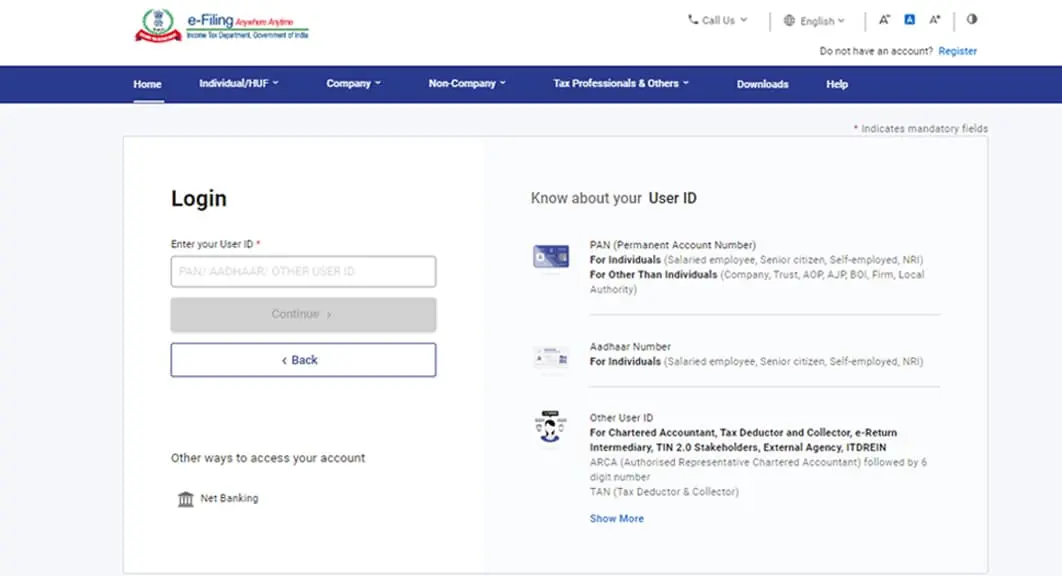The height and width of the screenshot is (576, 1062).
Task: Increase font size with the A+ icon
Action: click(935, 20)
